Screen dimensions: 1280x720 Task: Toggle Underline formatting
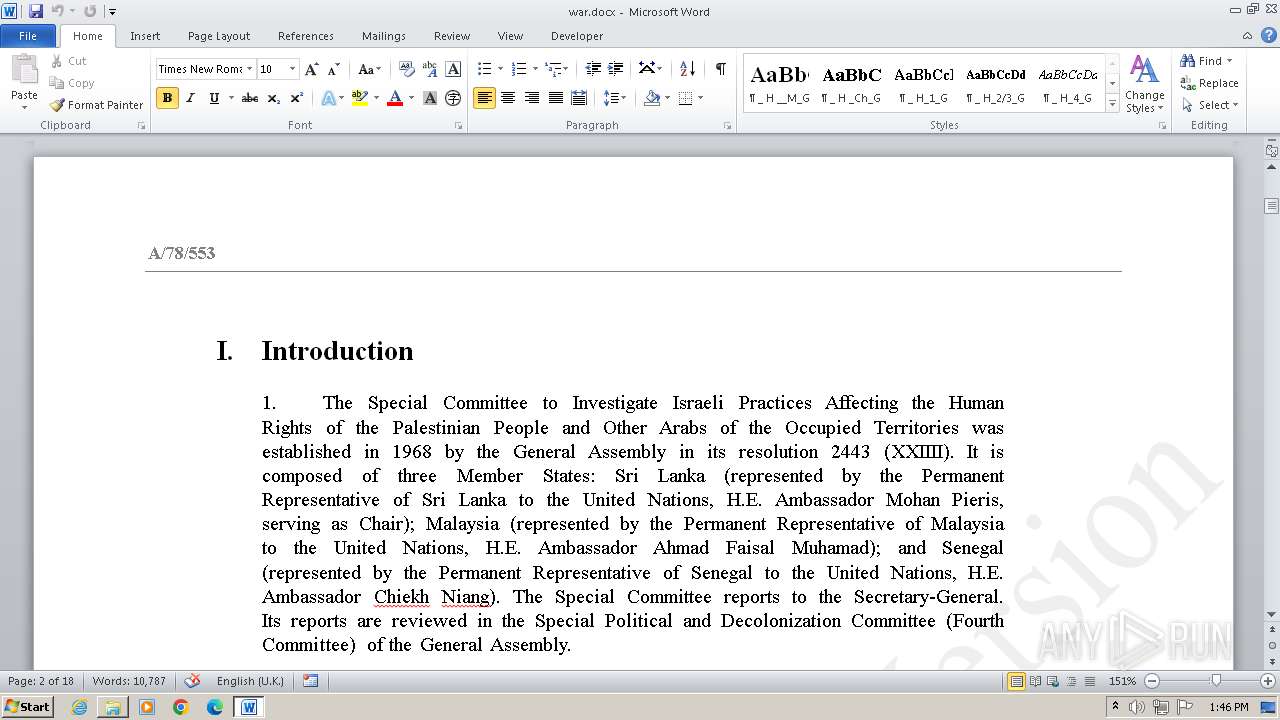213,98
